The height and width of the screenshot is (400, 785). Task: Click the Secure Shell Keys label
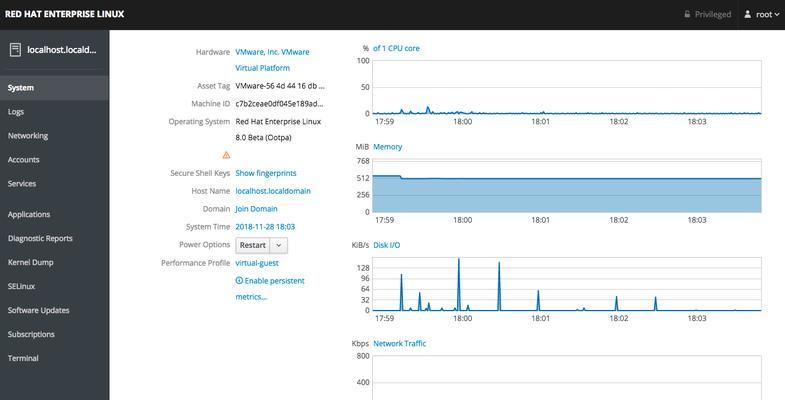pos(200,173)
